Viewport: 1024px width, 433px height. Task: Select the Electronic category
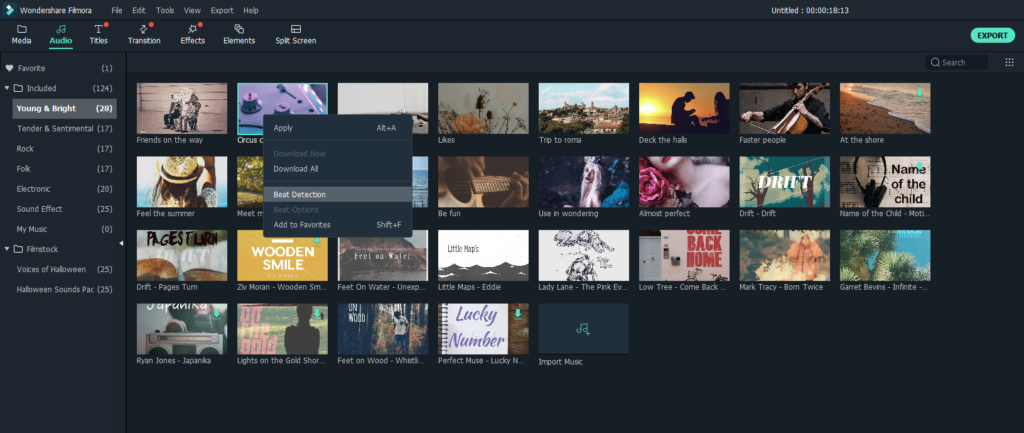34,189
